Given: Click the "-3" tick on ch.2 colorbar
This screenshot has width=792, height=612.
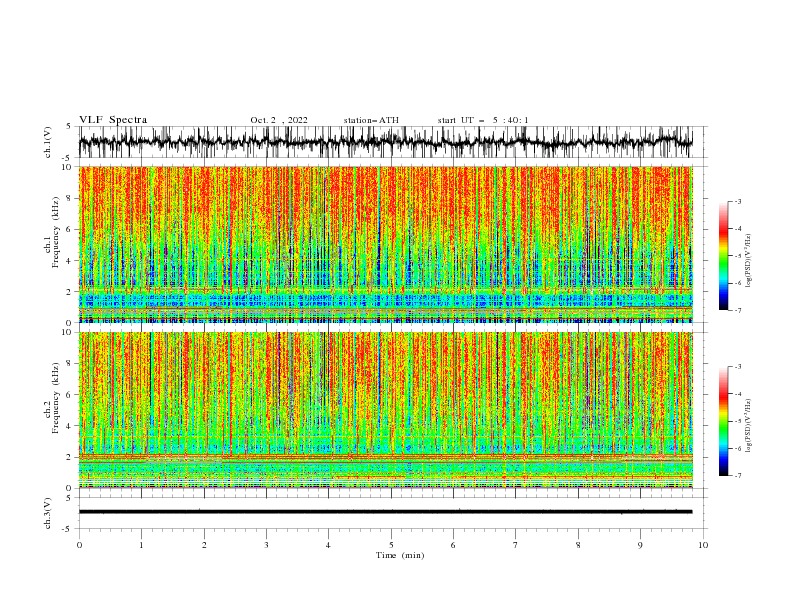Looking at the screenshot, I should click(x=738, y=367).
